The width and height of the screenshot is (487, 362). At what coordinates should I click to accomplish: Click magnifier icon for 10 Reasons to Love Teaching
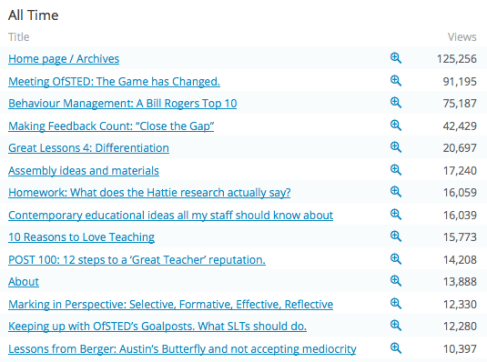click(x=396, y=236)
